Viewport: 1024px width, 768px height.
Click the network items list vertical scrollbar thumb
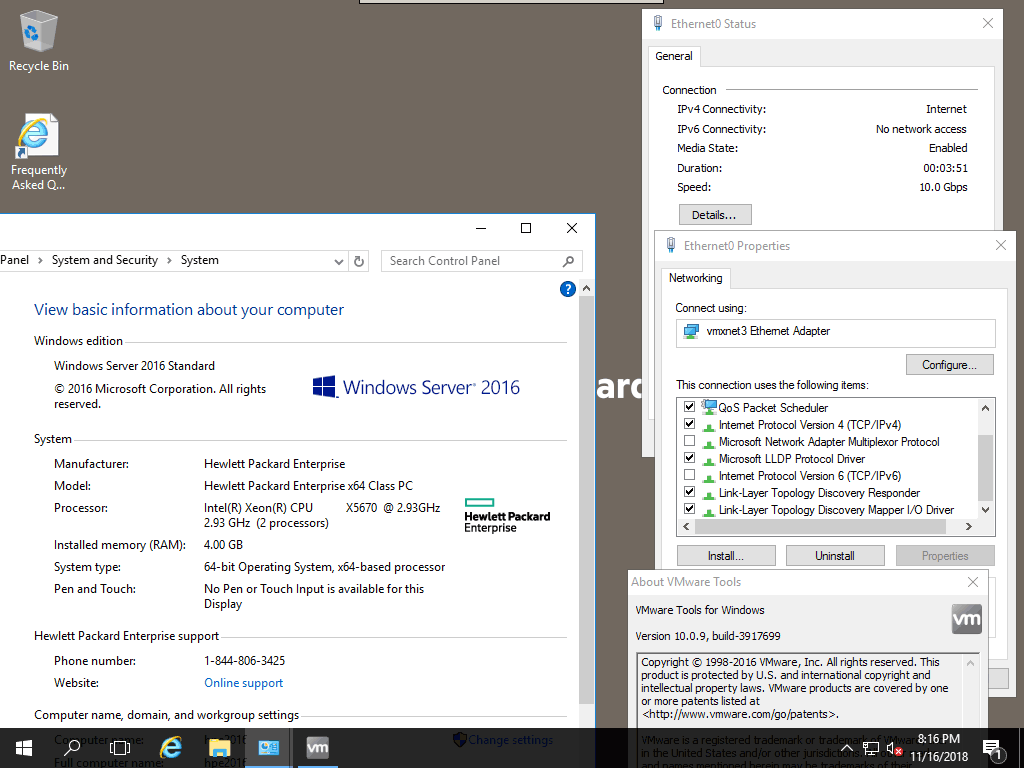(x=985, y=468)
